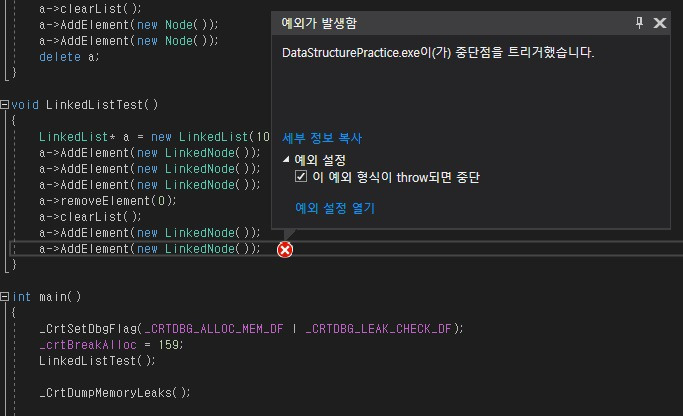Collapse the main function outline

[4, 297]
